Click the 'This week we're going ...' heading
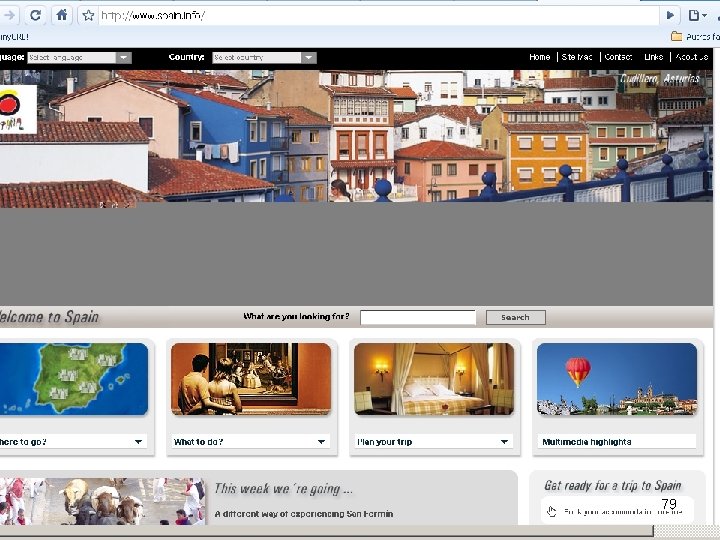The width and height of the screenshot is (720, 540). [283, 489]
